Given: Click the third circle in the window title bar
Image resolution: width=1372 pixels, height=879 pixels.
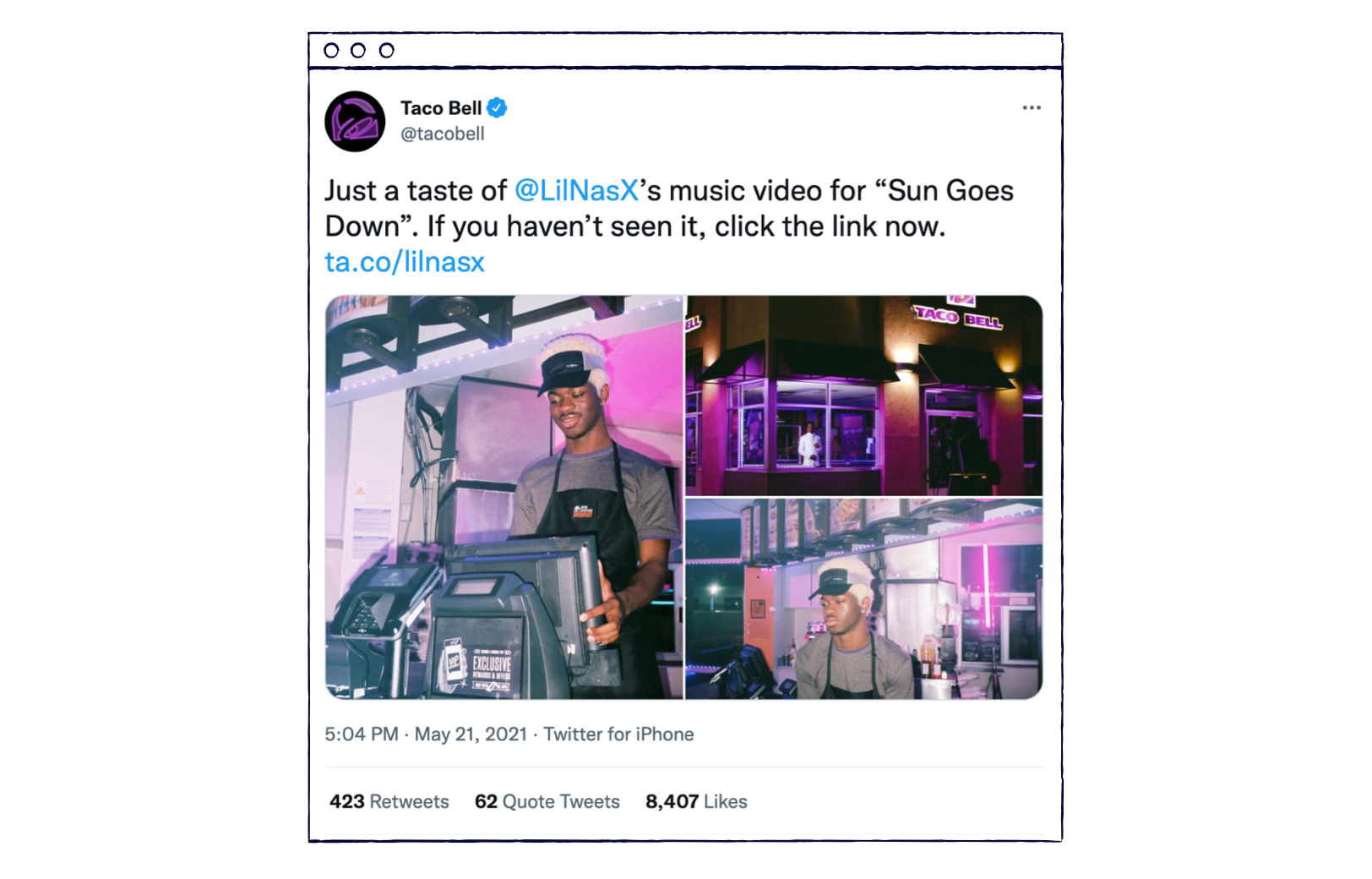Looking at the screenshot, I should point(386,51).
